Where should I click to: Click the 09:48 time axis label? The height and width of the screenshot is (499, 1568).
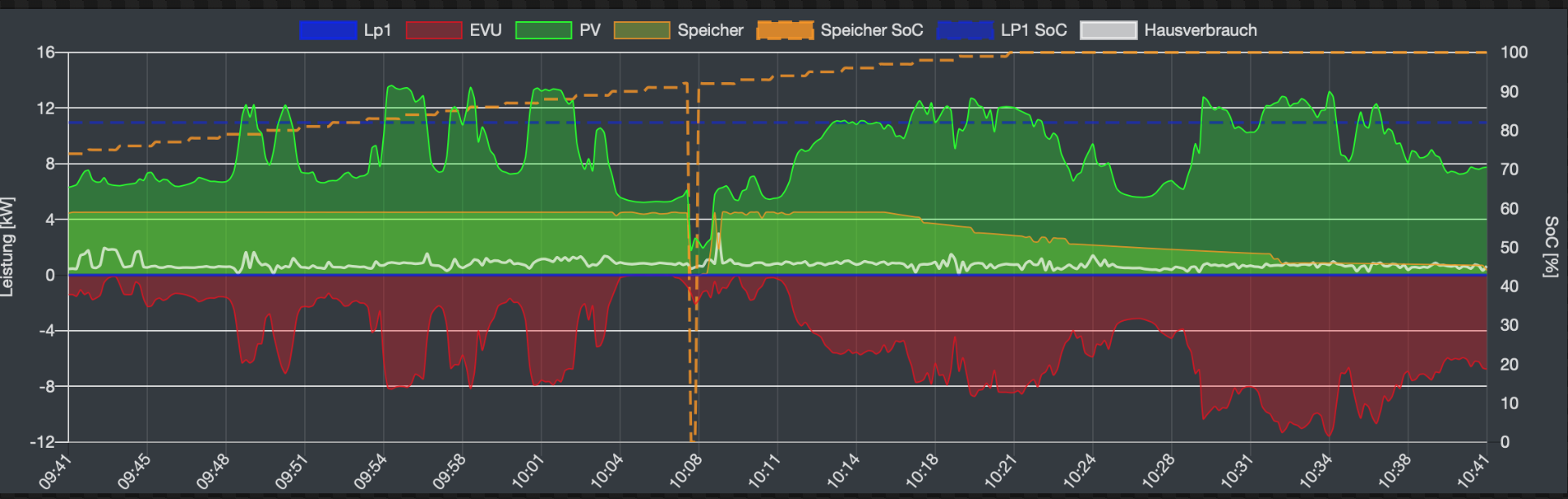point(212,471)
